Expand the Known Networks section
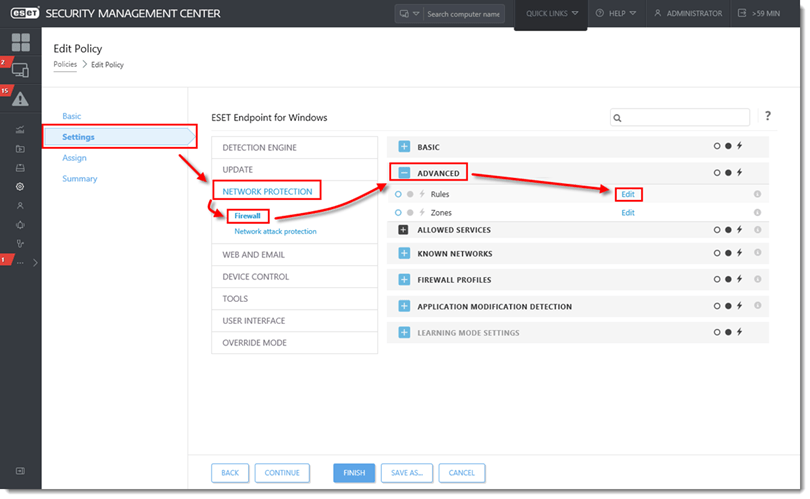Viewport: 810px width, 499px height. (x=404, y=254)
